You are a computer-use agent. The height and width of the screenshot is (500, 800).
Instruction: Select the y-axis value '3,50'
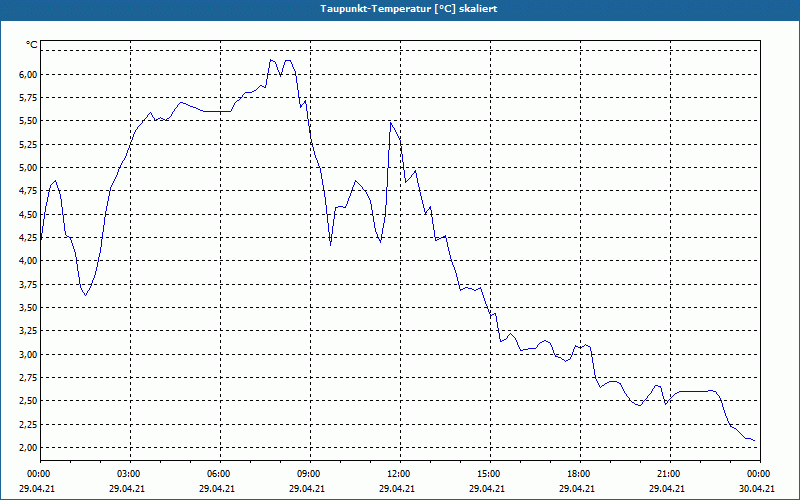[29, 307]
